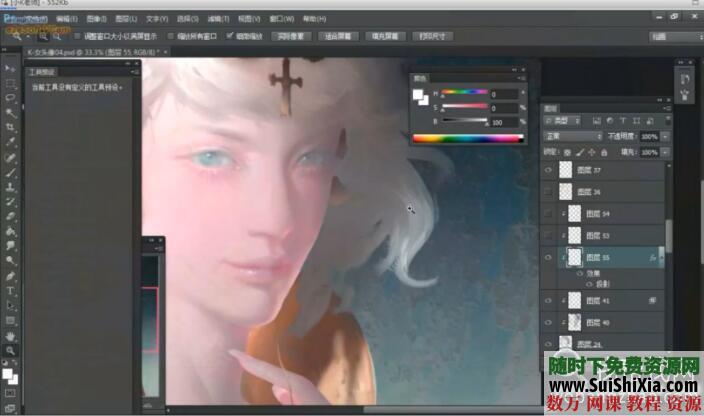Screen dimensions: 704x416
Task: Open 视图(V) menu
Action: click(x=249, y=19)
